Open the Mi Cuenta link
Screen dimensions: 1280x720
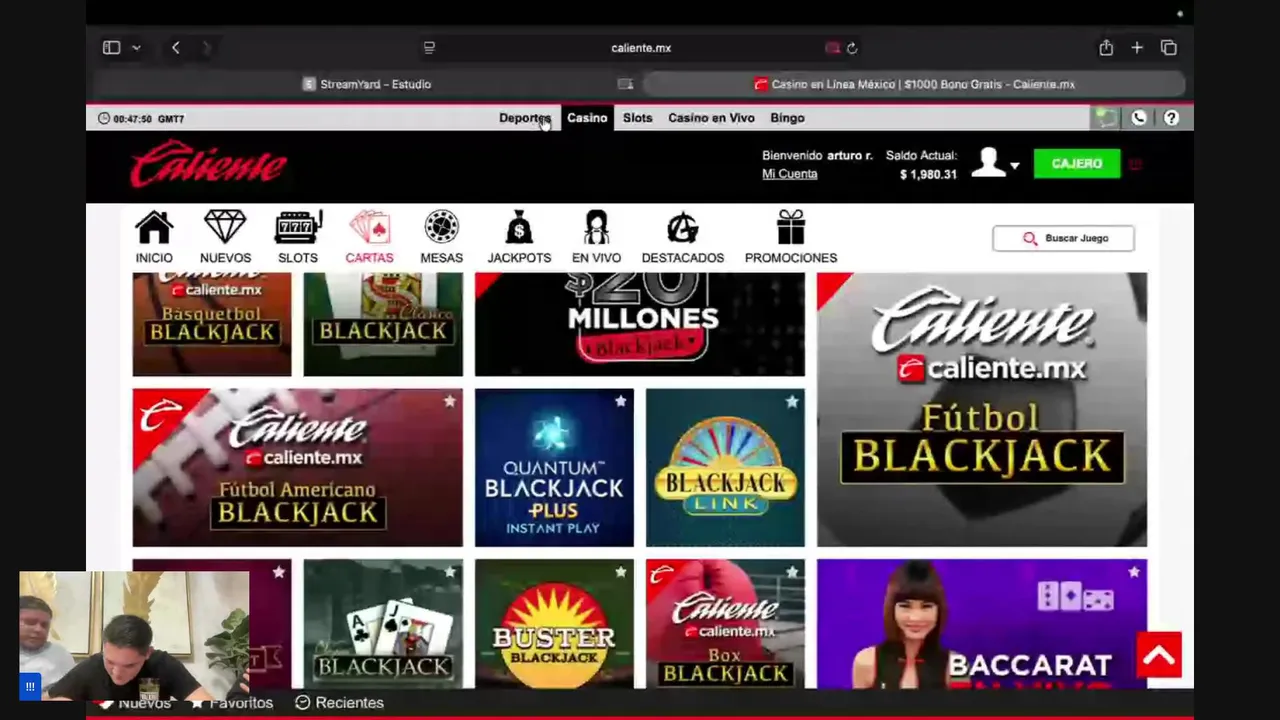(x=790, y=174)
